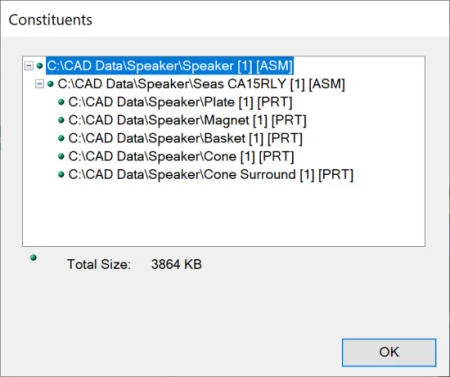Click the Total Size label
The height and width of the screenshot is (377, 450).
(99, 264)
